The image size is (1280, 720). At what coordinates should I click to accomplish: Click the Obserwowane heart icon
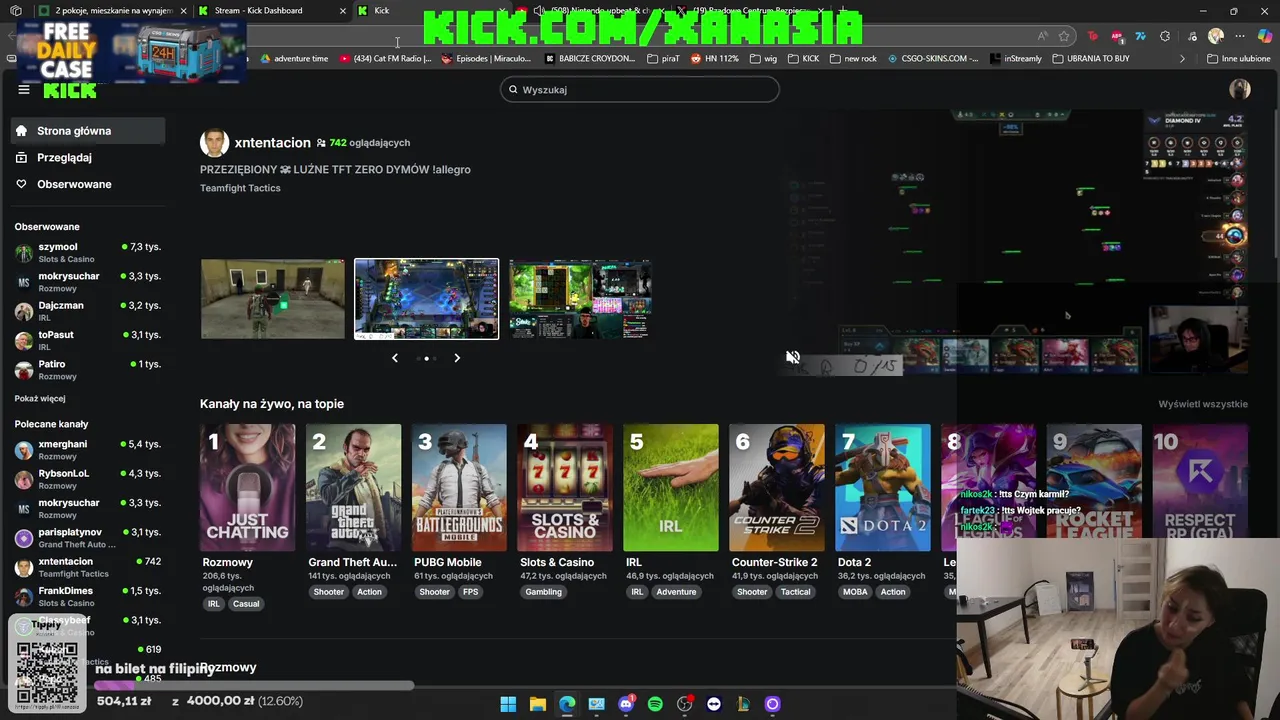[21, 184]
